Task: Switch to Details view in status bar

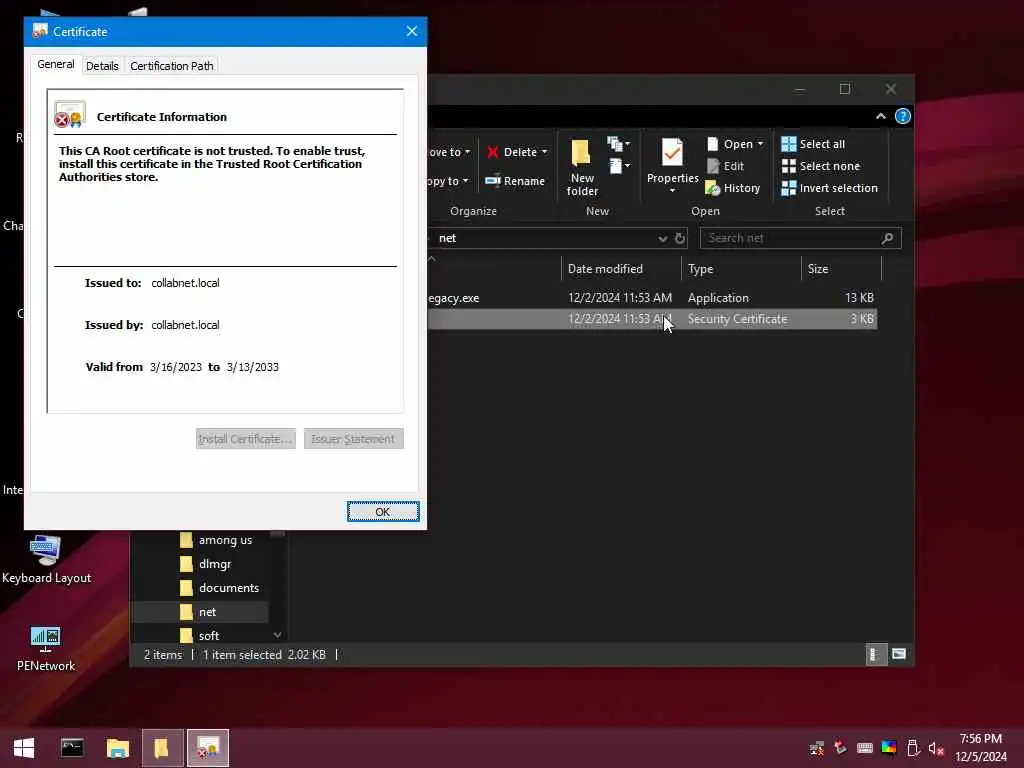Action: pyautogui.click(x=876, y=654)
